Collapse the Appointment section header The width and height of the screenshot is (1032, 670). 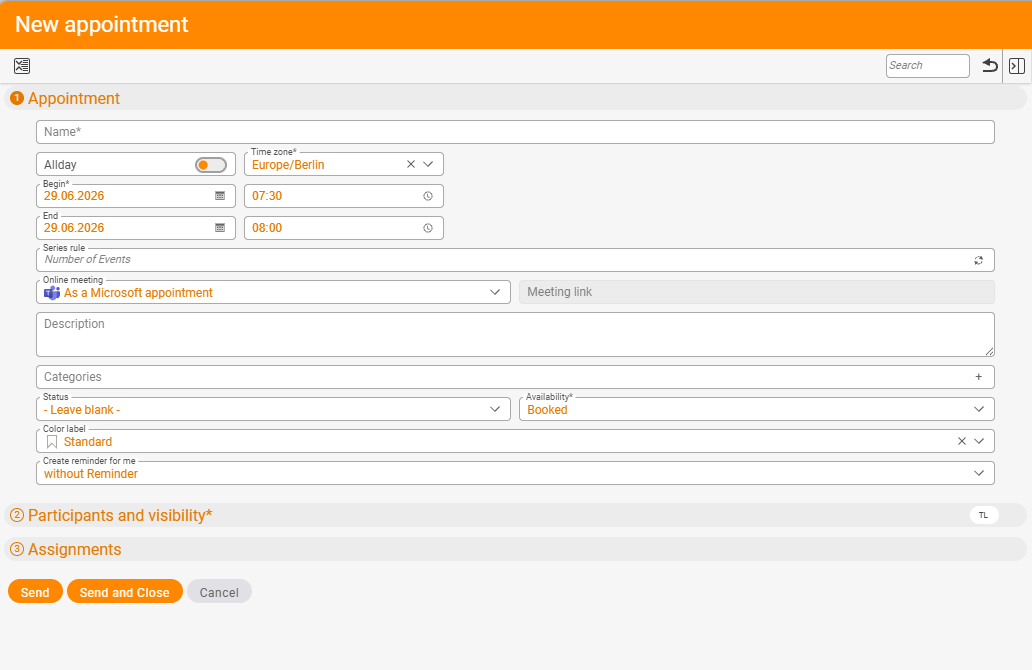pos(515,98)
